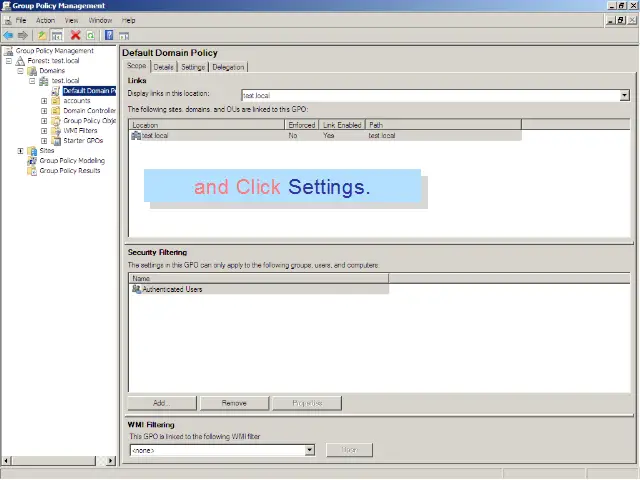Open the Action menu
Image resolution: width=640 pixels, height=480 pixels.
pyautogui.click(x=45, y=20)
